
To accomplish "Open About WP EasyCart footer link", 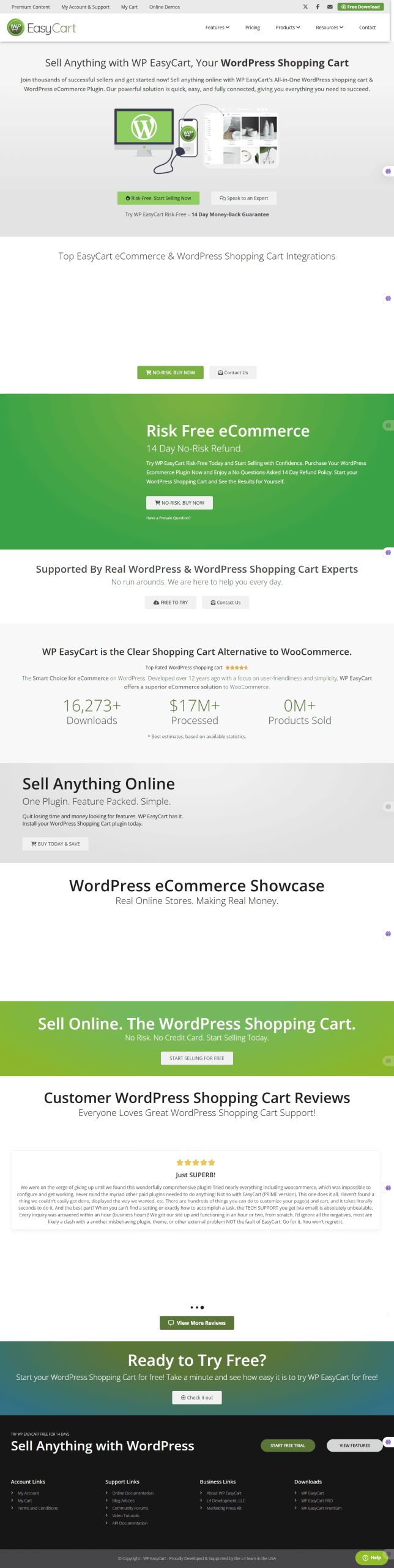I will 224,1493.
